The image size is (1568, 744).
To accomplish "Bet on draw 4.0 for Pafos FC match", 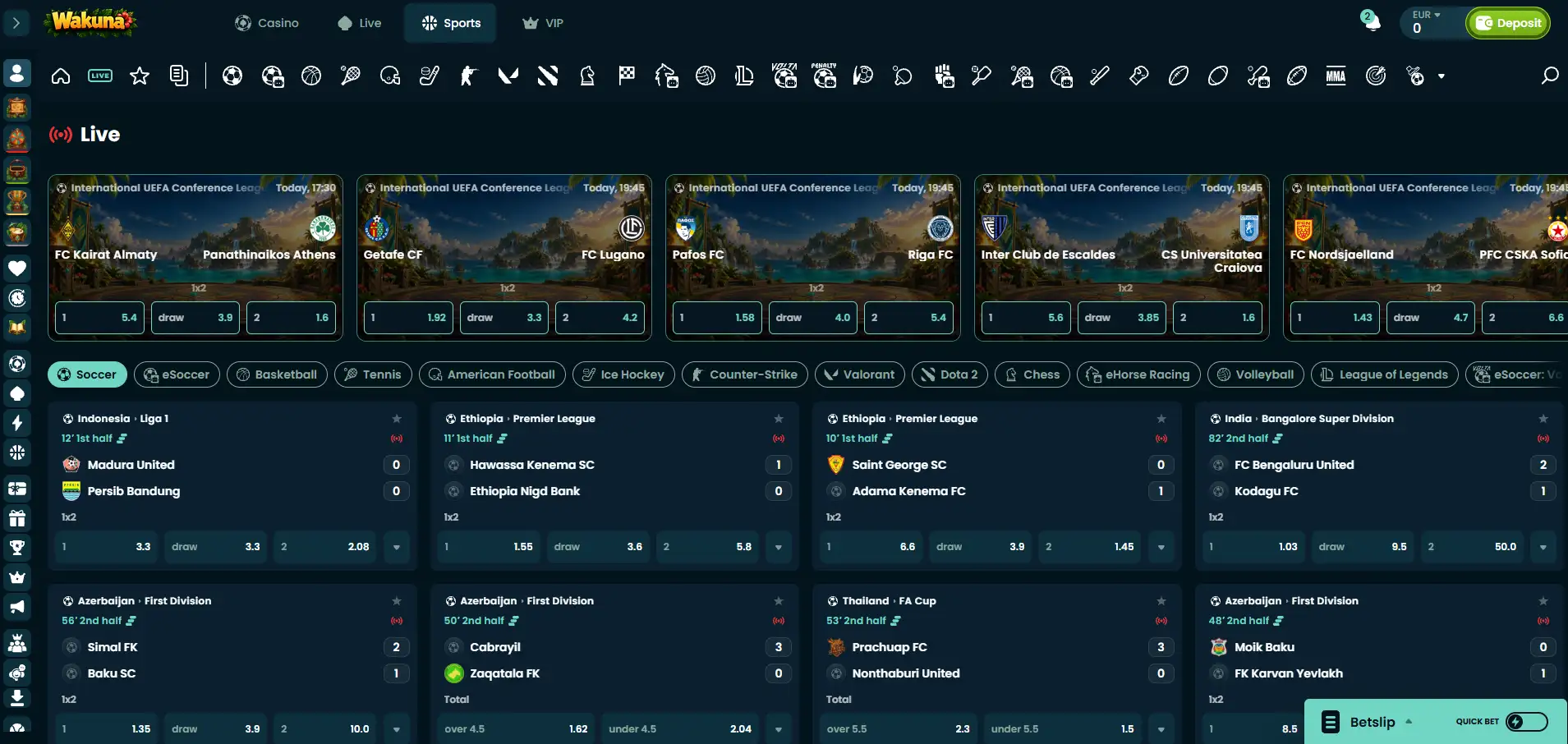I will coord(813,318).
